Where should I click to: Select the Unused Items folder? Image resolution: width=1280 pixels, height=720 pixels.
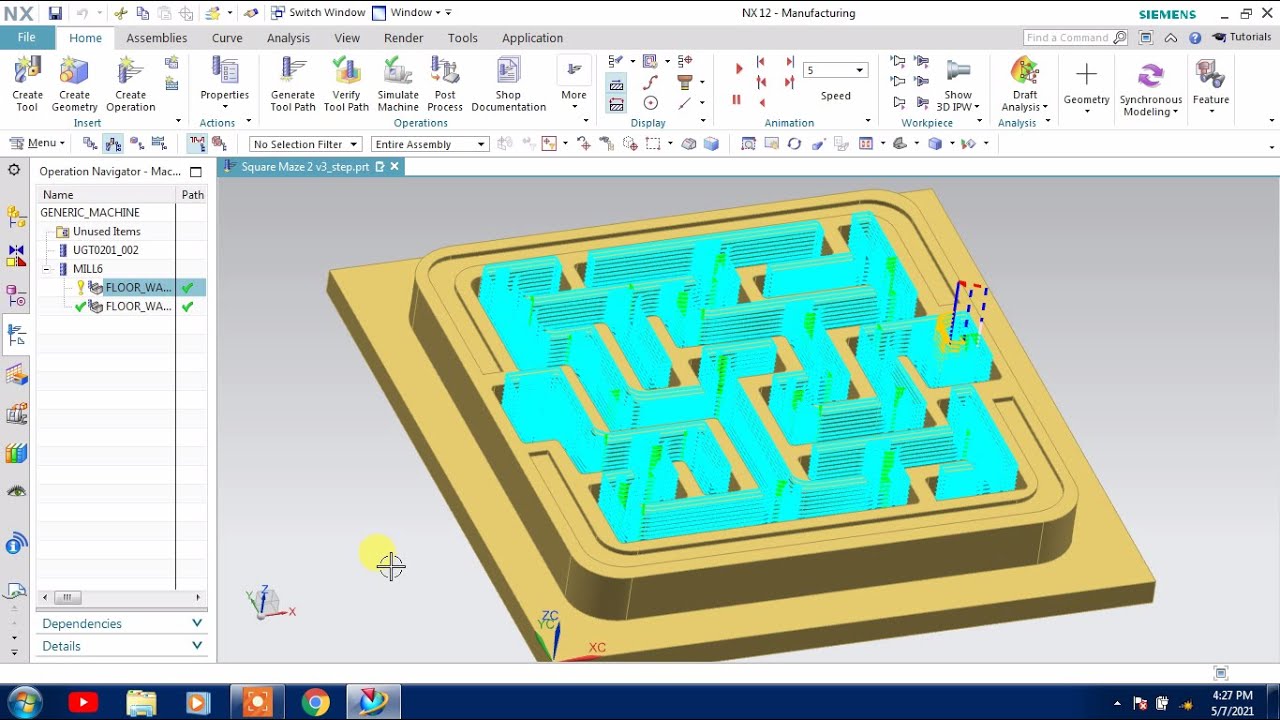97,231
